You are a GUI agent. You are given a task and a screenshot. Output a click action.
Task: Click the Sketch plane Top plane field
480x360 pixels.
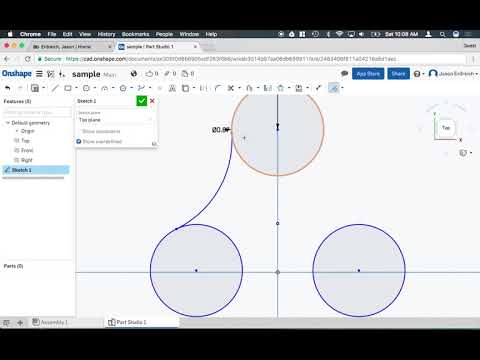tap(115, 120)
